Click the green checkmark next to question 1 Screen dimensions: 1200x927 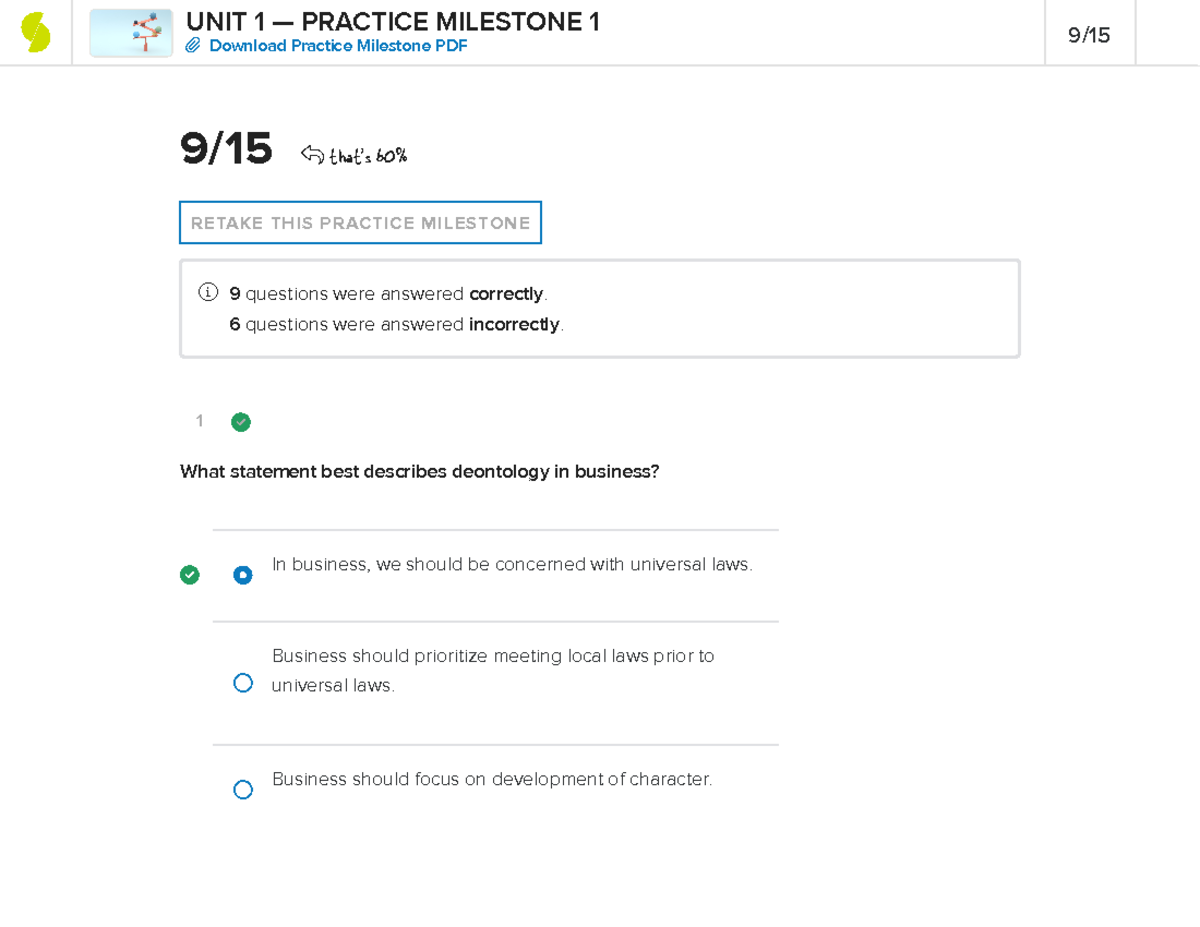click(x=241, y=422)
